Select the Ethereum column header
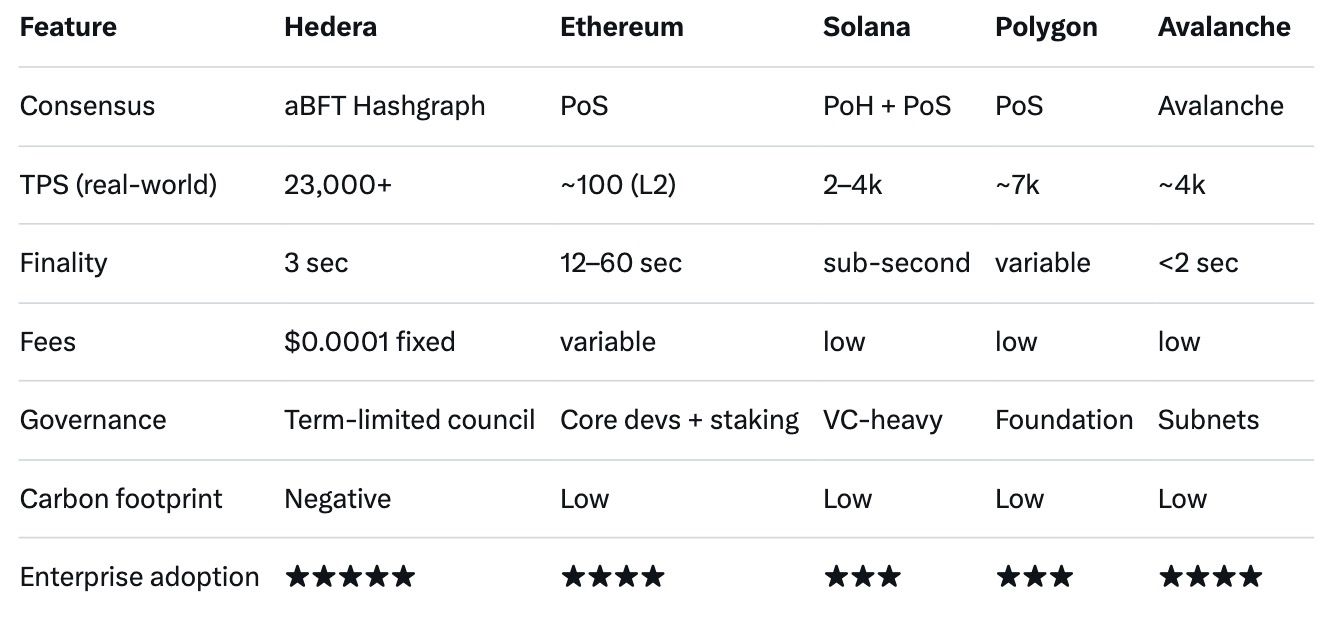Image resolution: width=1324 pixels, height=618 pixels. [621, 27]
